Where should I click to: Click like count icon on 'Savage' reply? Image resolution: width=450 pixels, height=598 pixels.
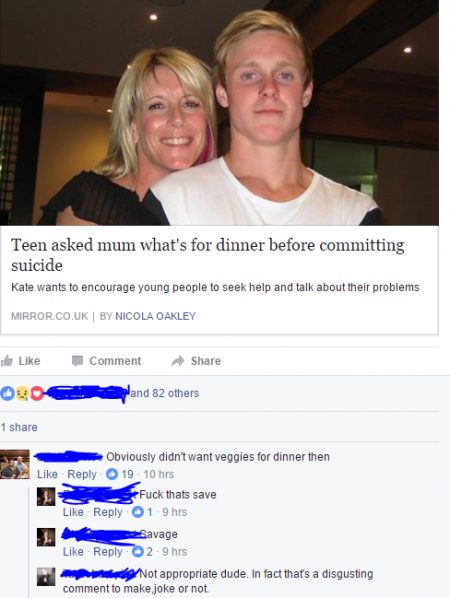point(138,551)
